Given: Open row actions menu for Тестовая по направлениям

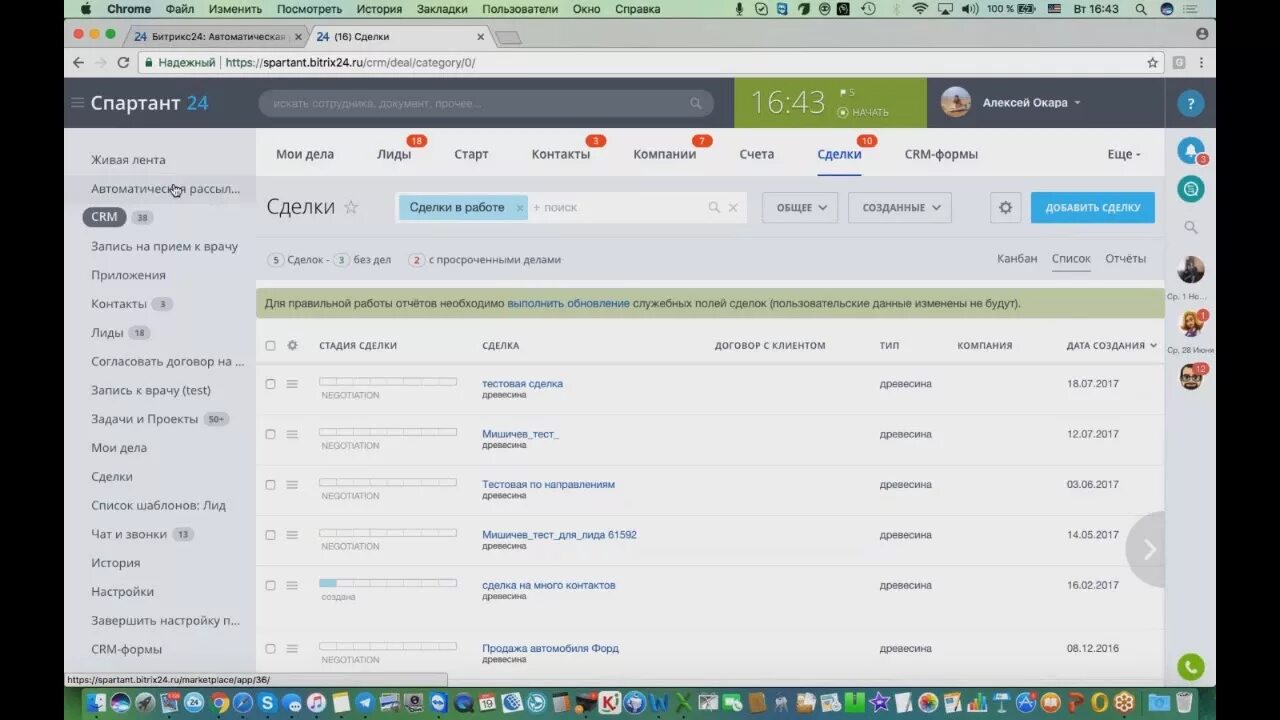Looking at the screenshot, I should pyautogui.click(x=292, y=484).
